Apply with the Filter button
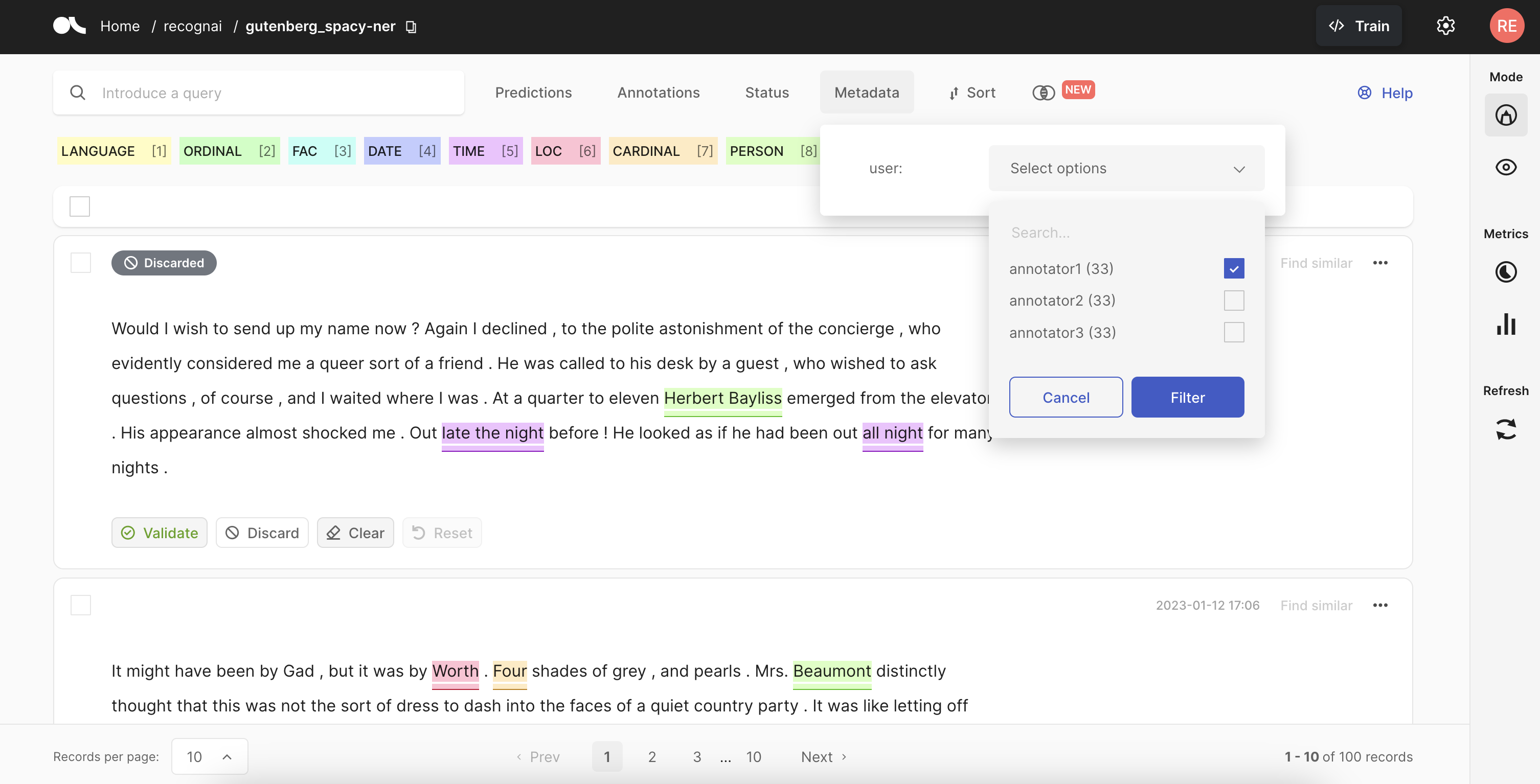 click(1187, 398)
